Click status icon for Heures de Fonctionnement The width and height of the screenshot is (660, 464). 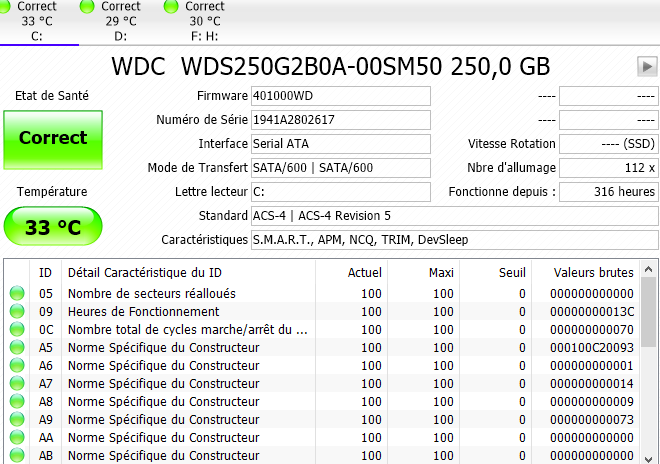[x=18, y=312]
